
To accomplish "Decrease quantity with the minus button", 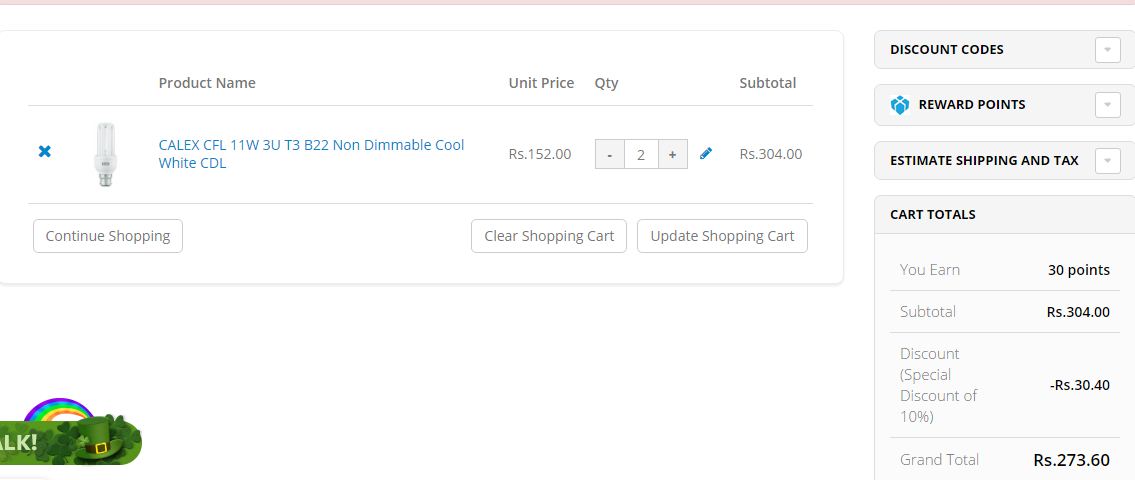I will point(610,155).
